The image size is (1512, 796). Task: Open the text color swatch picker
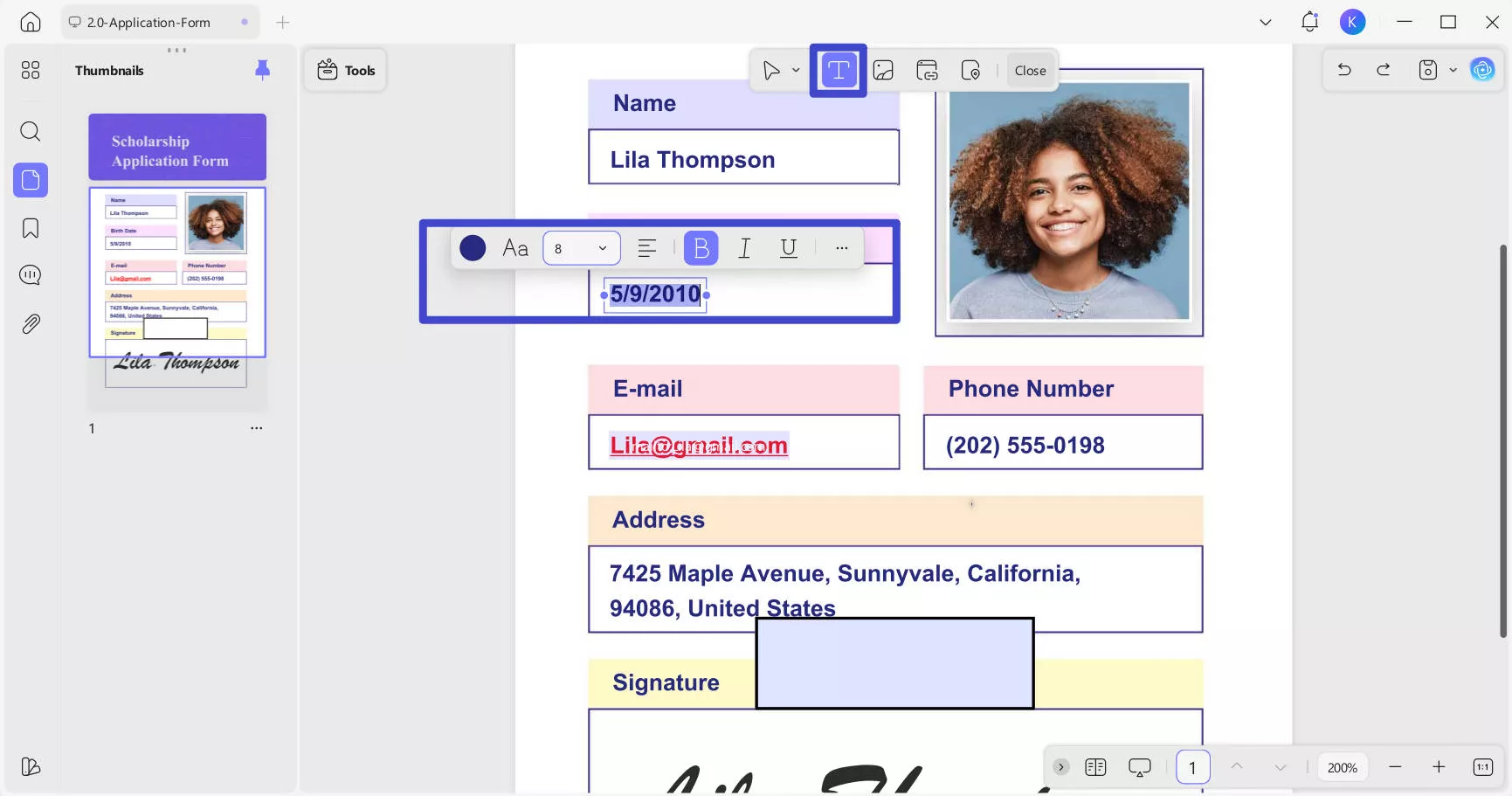tap(472, 248)
